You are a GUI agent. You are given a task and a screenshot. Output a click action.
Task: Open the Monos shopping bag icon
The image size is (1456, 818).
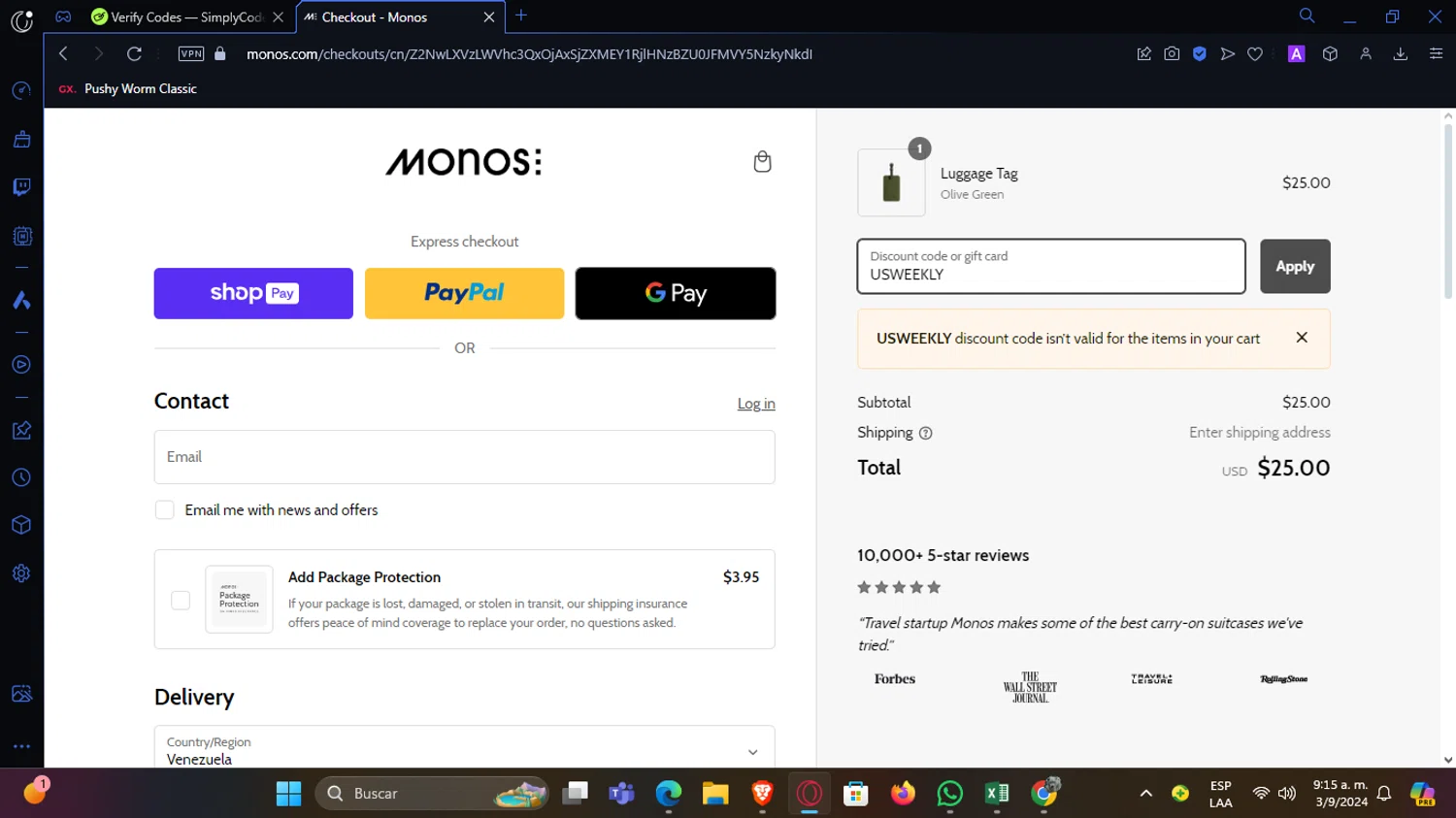coord(762,161)
